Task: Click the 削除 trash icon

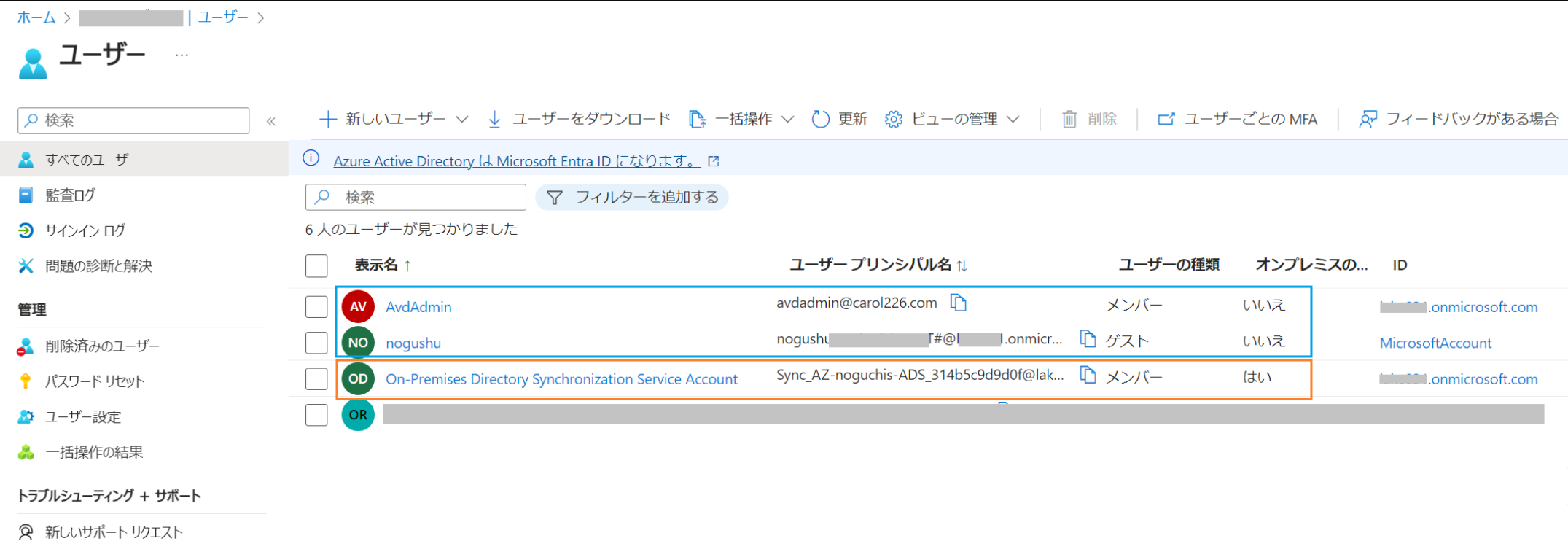Action: 1069,119
